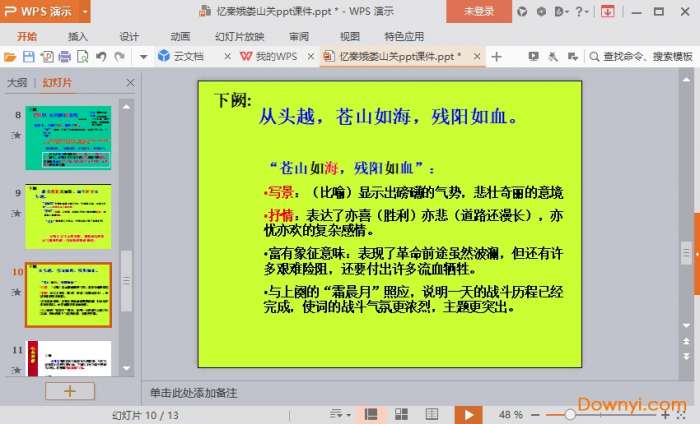Click the animation star under slide 10
Image resolution: width=700 pixels, height=424 pixels.
click(x=16, y=292)
